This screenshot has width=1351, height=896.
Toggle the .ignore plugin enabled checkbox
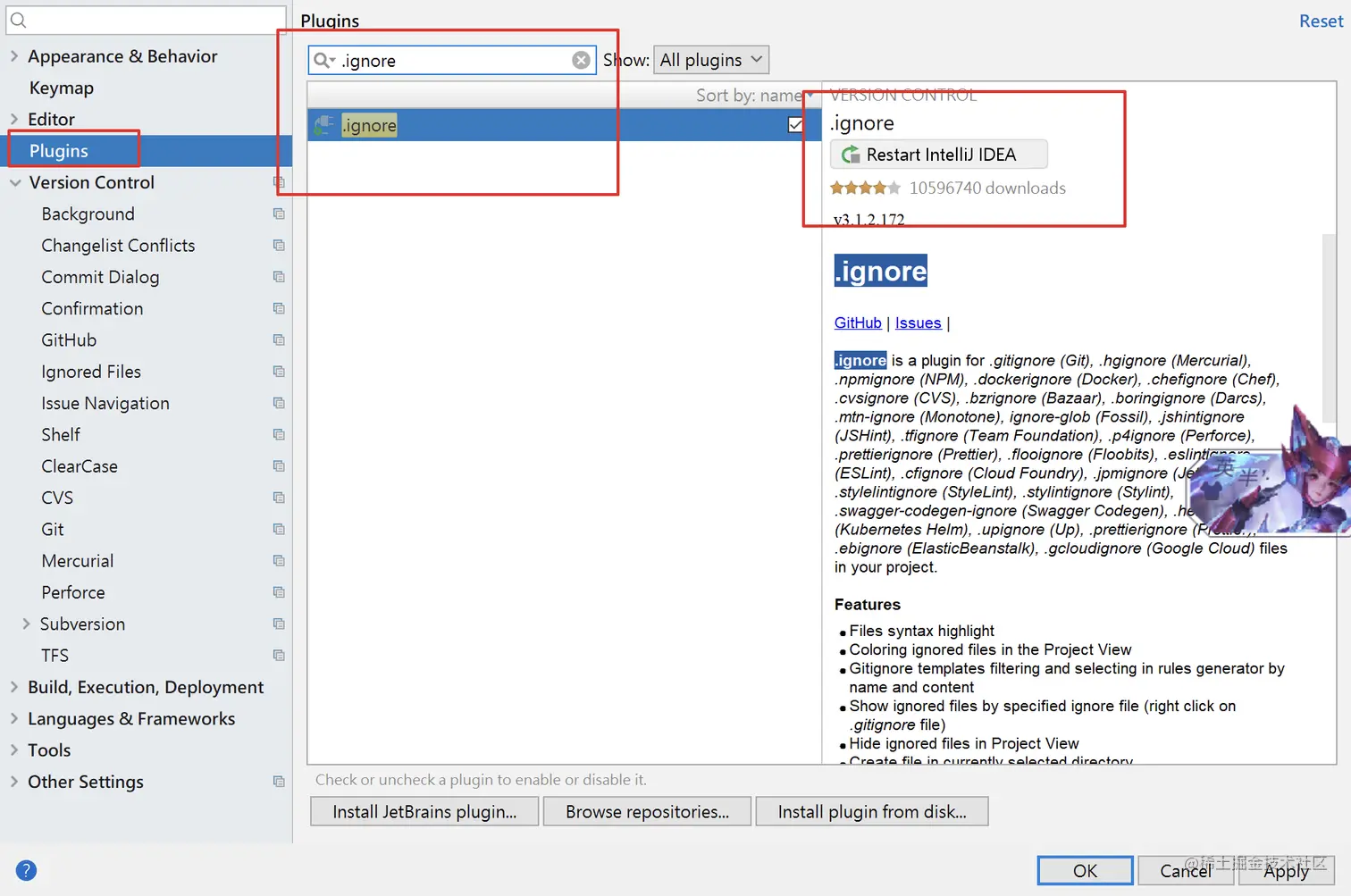(795, 125)
